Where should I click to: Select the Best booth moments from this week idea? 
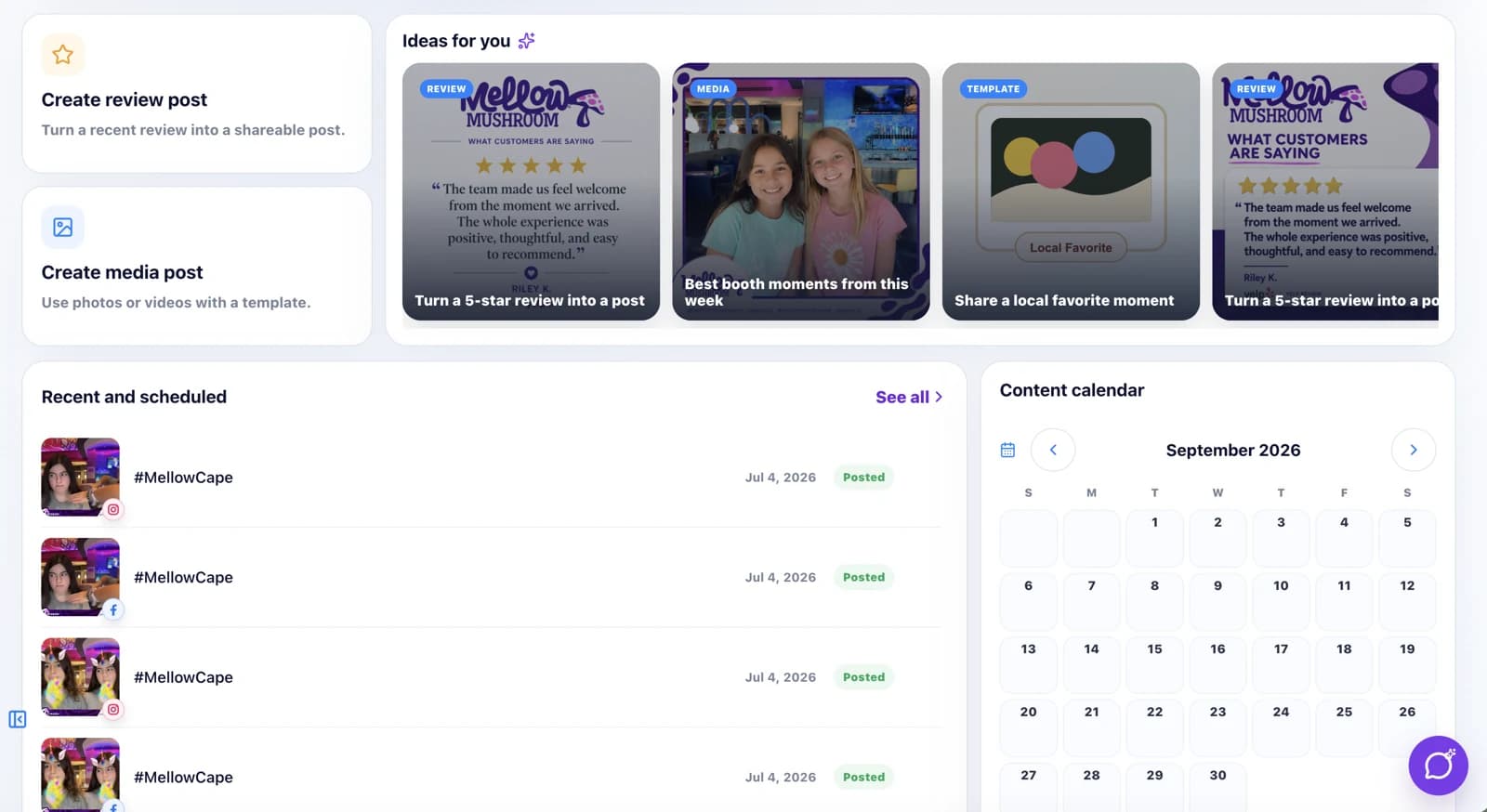(x=801, y=191)
